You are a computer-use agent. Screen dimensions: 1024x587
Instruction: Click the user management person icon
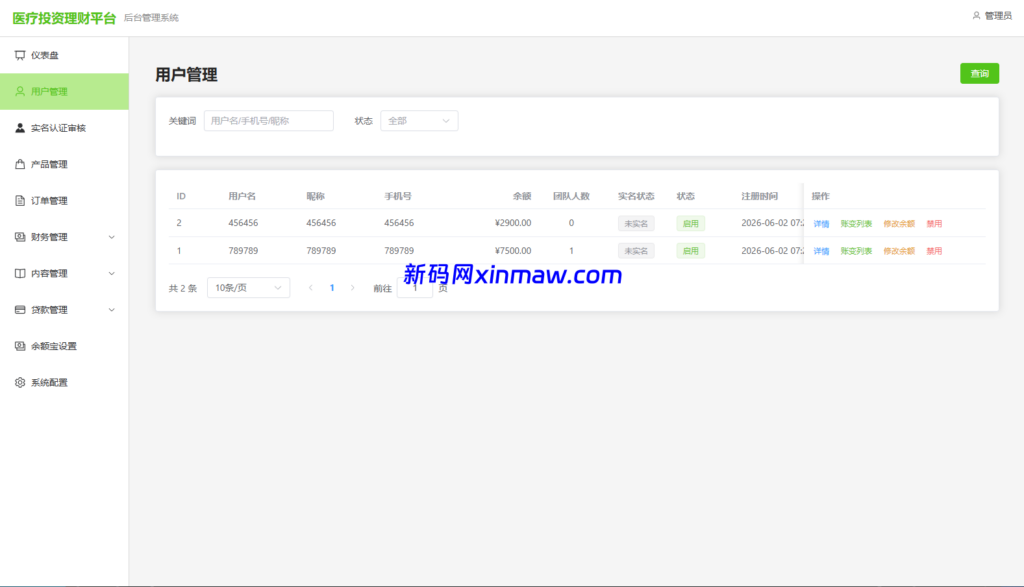(x=20, y=91)
